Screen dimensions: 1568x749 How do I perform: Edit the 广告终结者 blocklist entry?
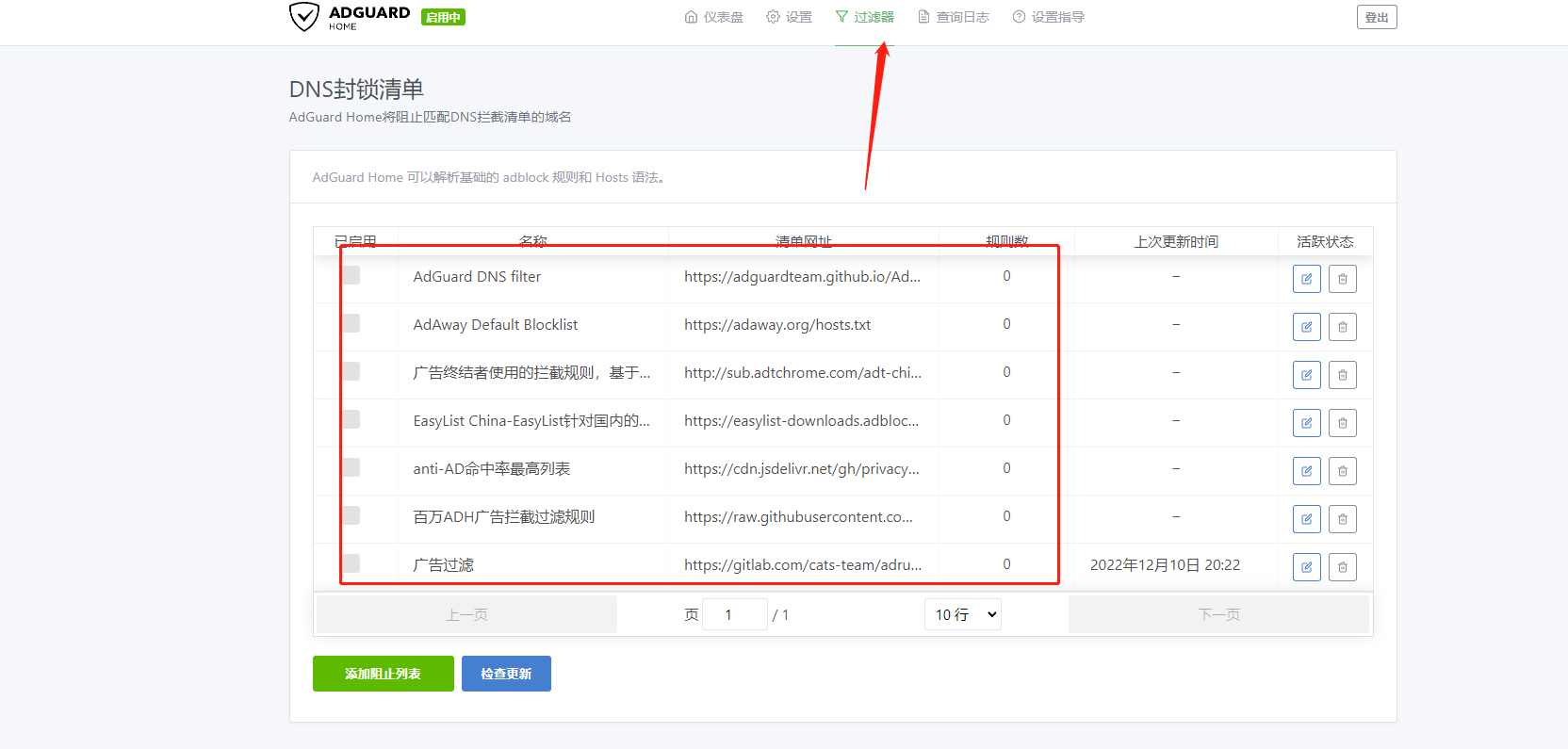pos(1306,375)
